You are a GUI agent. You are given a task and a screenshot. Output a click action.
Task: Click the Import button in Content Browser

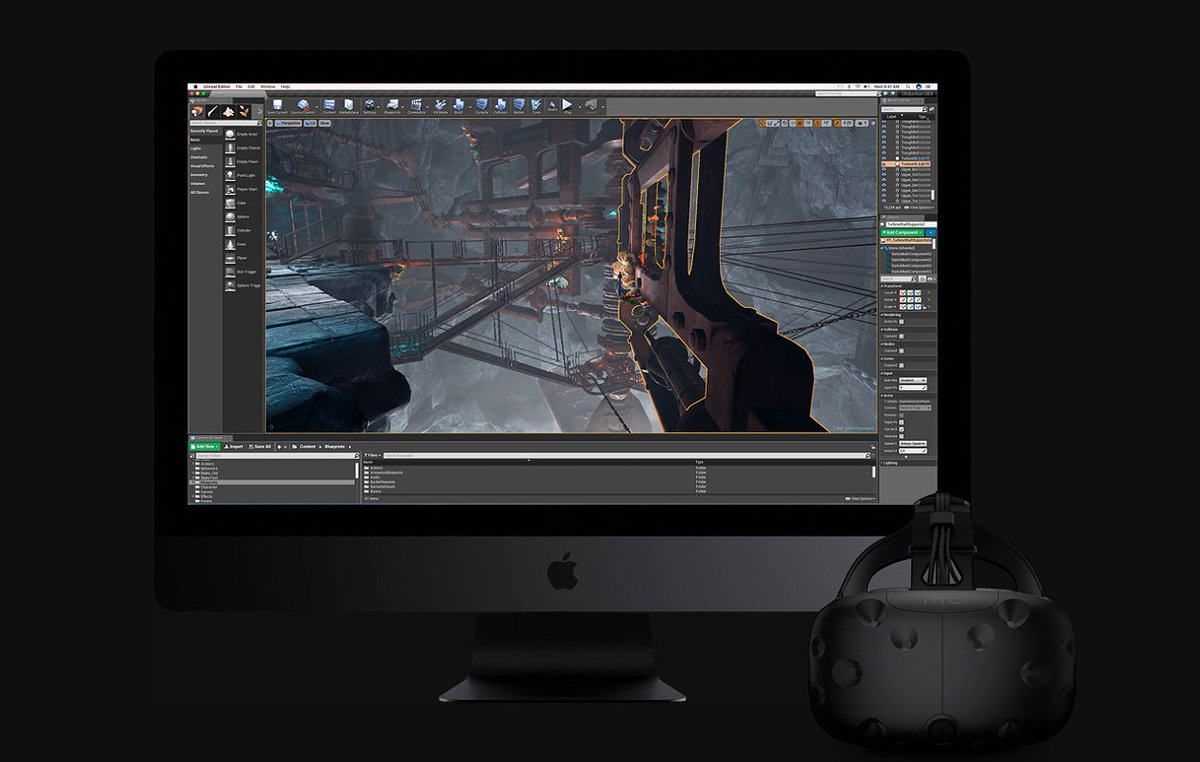(234, 446)
